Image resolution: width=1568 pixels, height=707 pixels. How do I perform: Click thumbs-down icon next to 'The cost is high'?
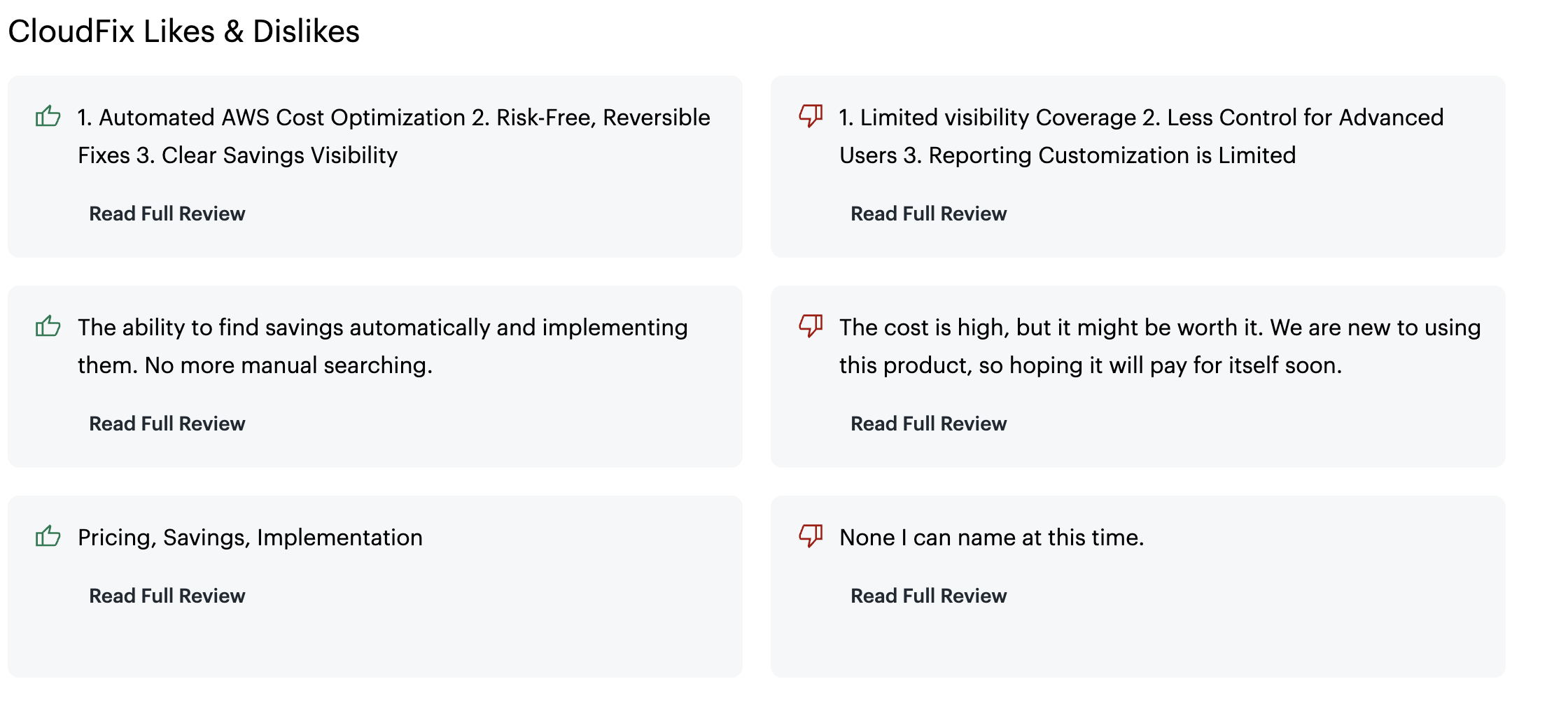pyautogui.click(x=811, y=325)
